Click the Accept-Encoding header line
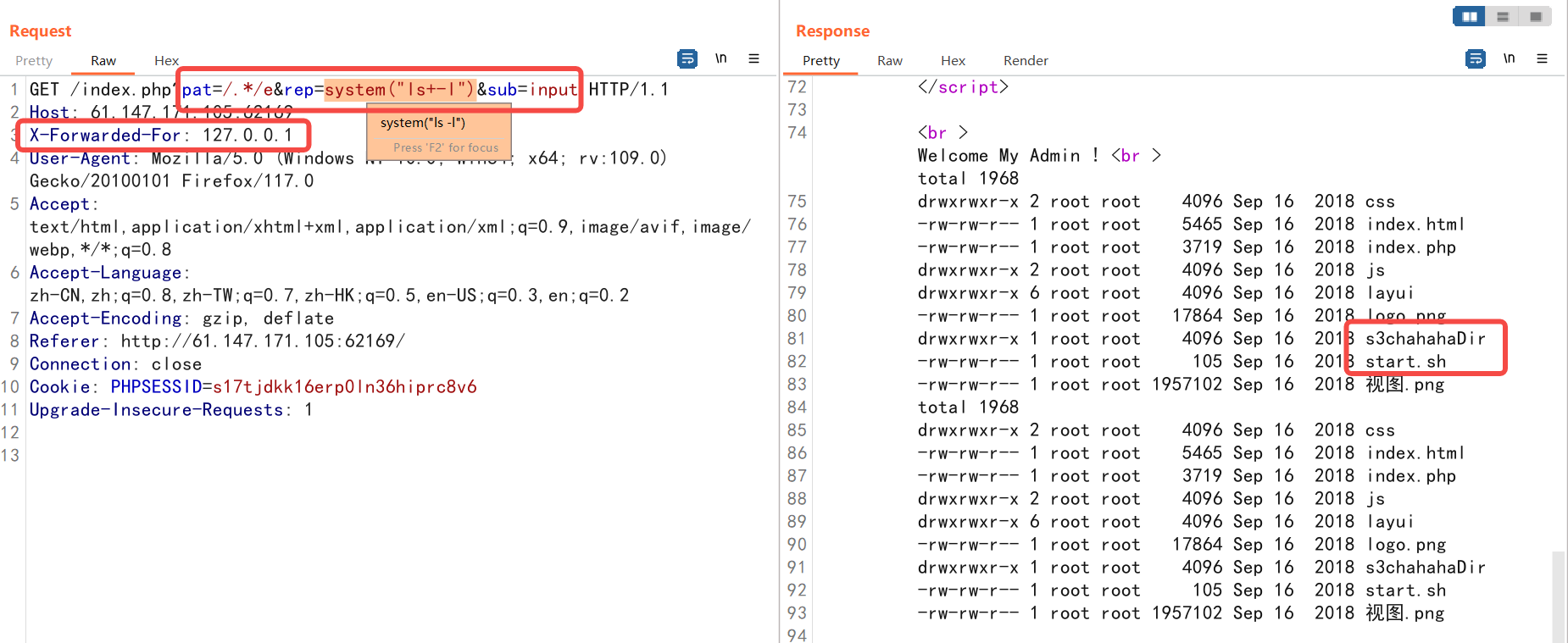Screen dimensions: 1568x643 click(x=181, y=319)
